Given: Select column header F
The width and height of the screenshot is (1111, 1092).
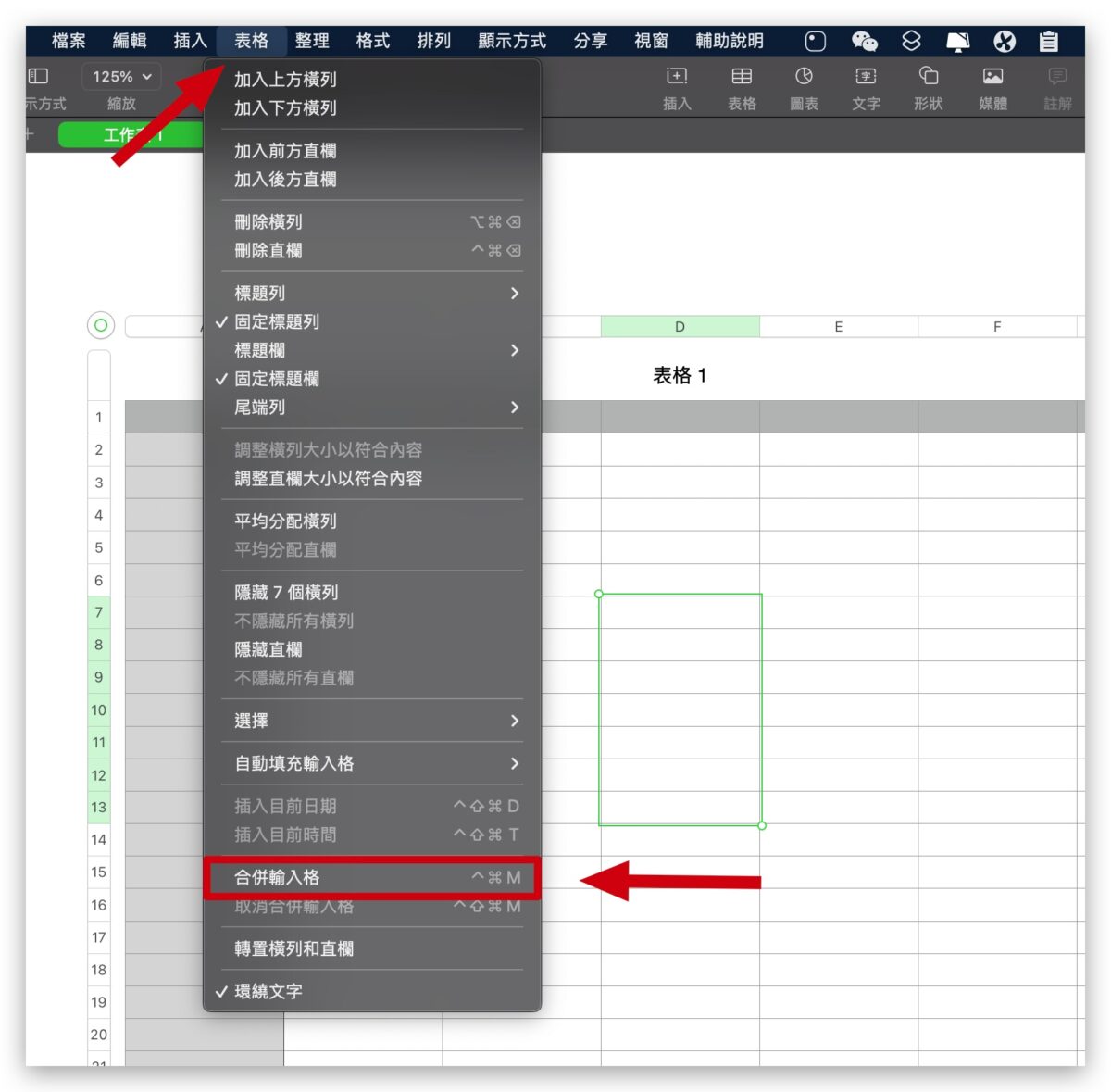Looking at the screenshot, I should pos(997,326).
